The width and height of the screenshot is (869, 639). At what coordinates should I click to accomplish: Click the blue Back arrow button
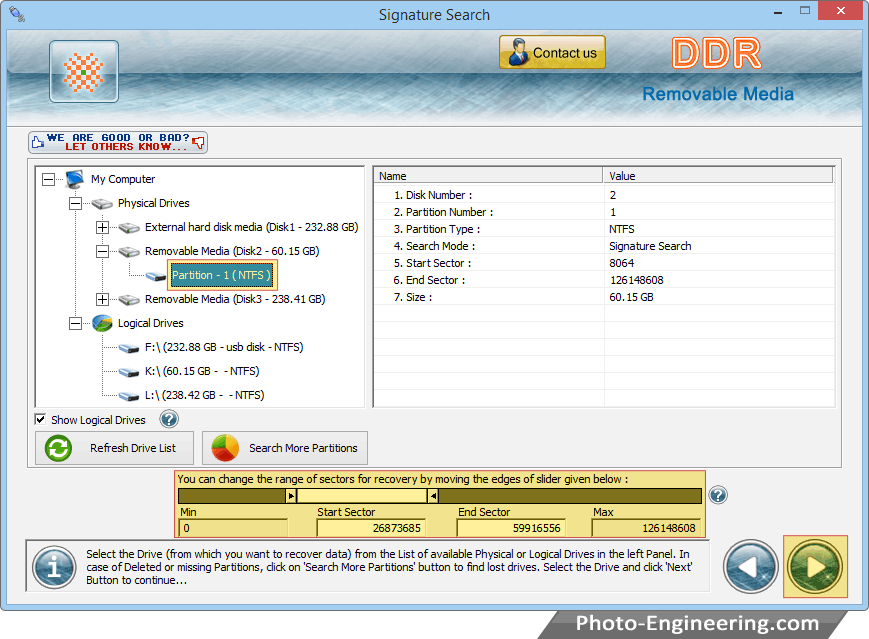tap(750, 566)
